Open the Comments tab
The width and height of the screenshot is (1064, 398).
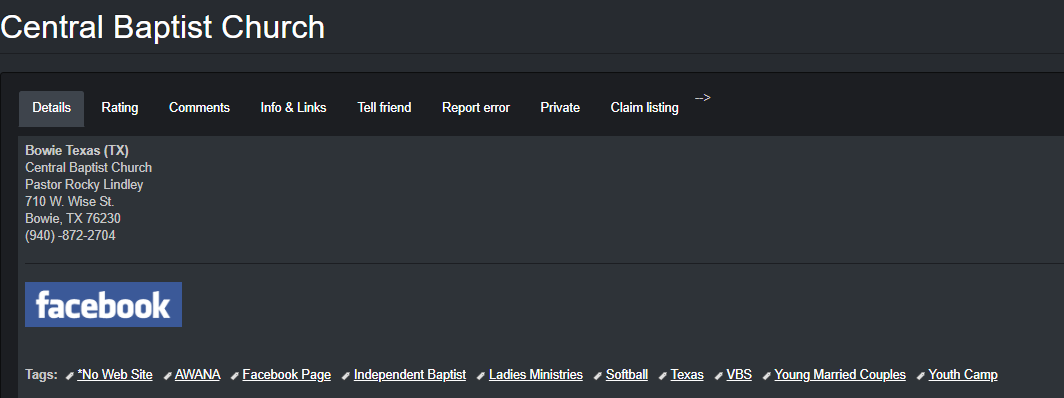[200, 108]
